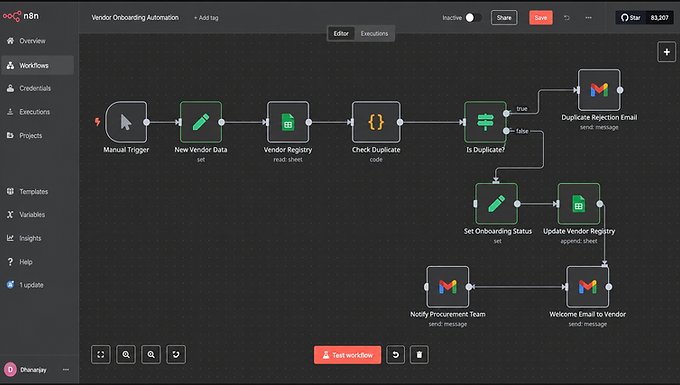Click the Dhananjay username
The width and height of the screenshot is (680, 385).
pyautogui.click(x=33, y=370)
